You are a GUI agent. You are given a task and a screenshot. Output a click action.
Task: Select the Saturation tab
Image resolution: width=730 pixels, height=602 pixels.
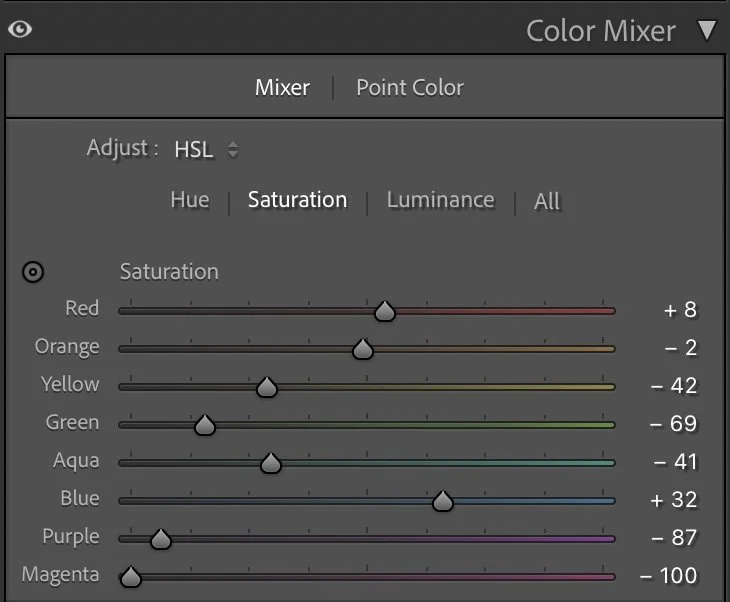[297, 200]
